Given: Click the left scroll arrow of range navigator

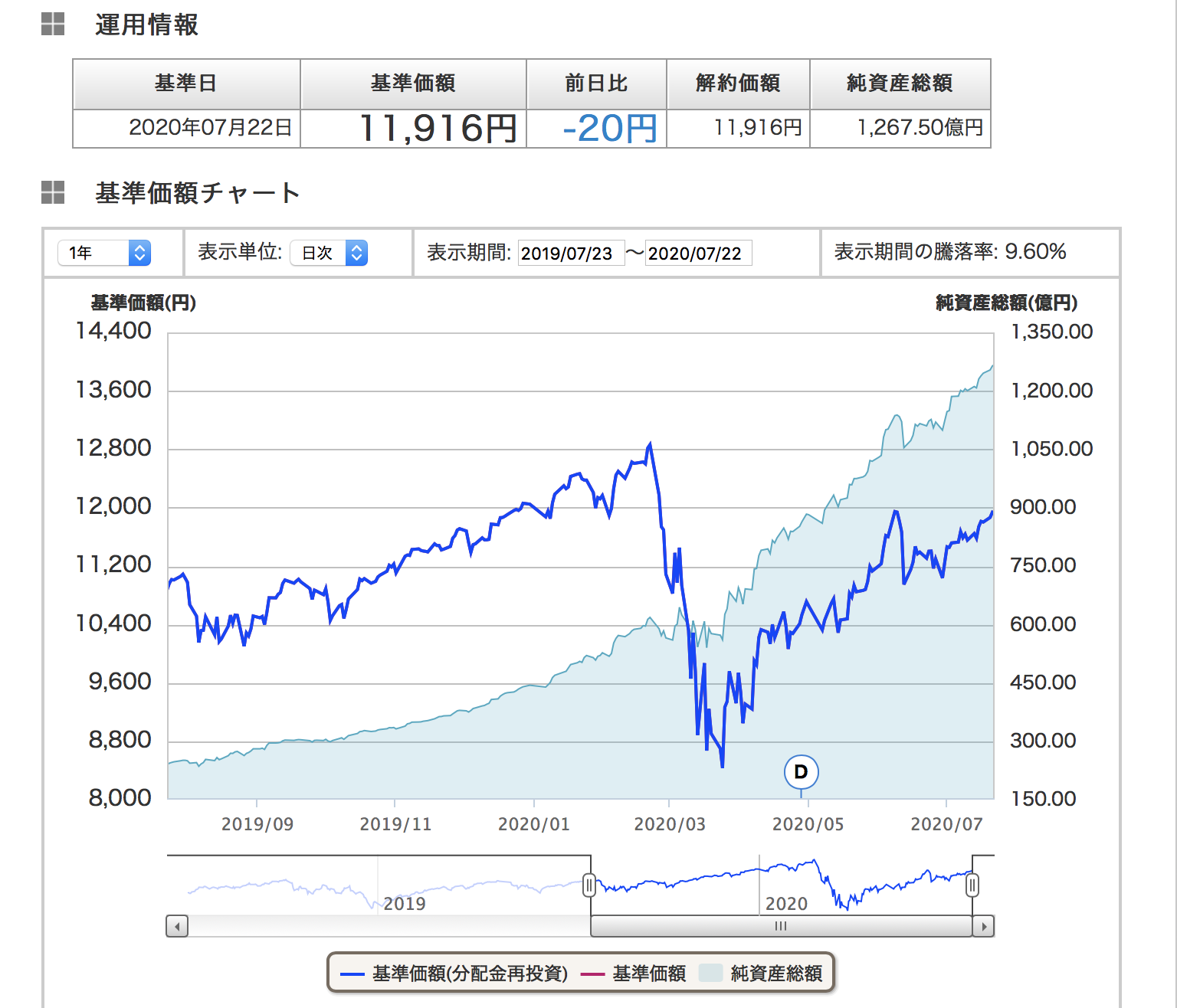Looking at the screenshot, I should (177, 926).
